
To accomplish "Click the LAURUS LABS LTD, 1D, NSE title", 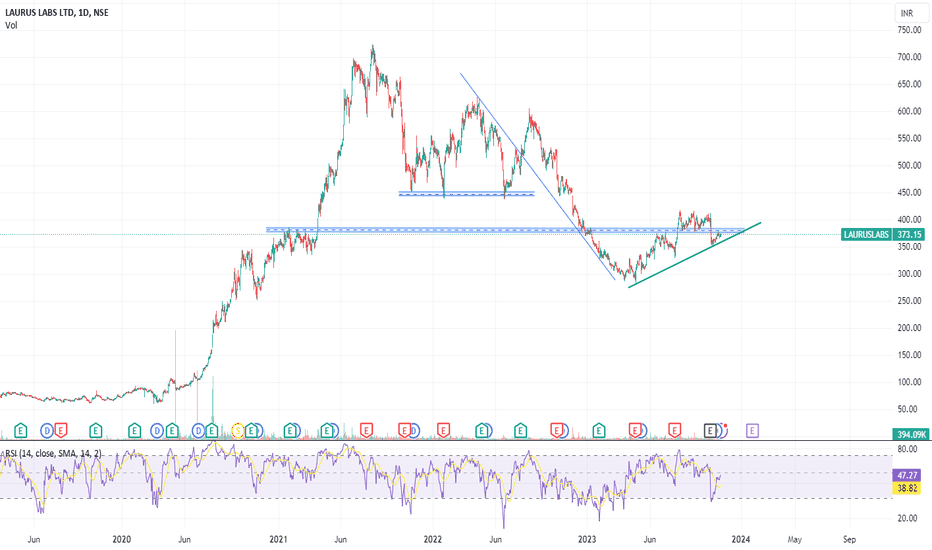I will point(56,12).
